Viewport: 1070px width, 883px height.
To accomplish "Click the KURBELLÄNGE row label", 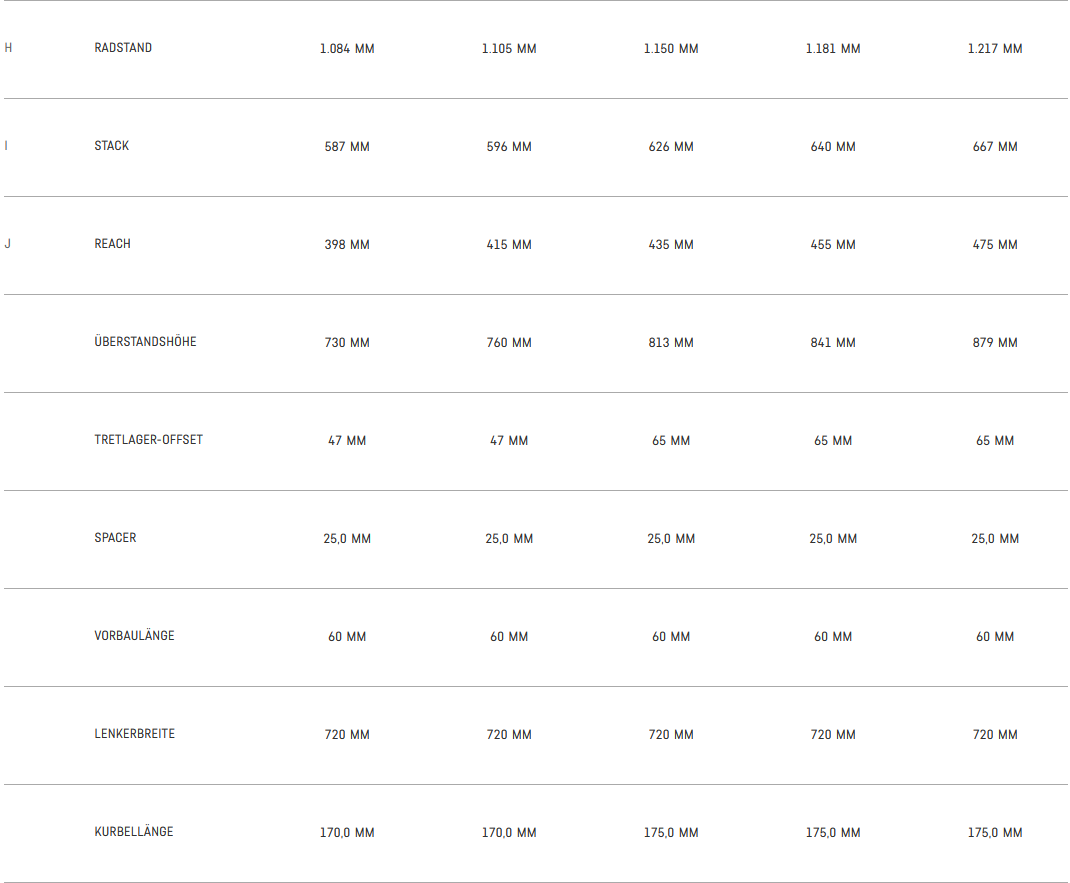I will tap(134, 832).
